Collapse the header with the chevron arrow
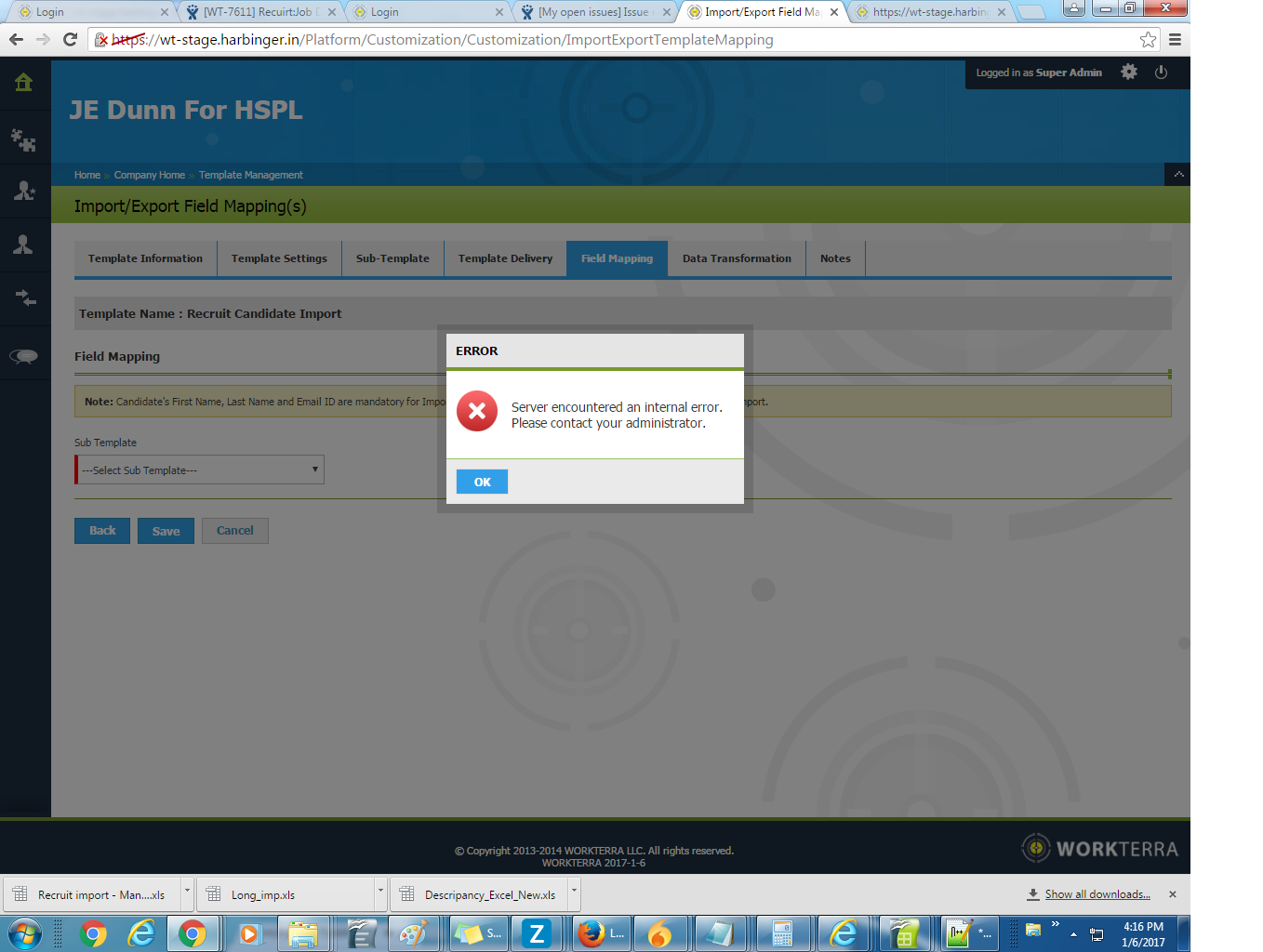The image size is (1263, 952). pyautogui.click(x=1177, y=175)
